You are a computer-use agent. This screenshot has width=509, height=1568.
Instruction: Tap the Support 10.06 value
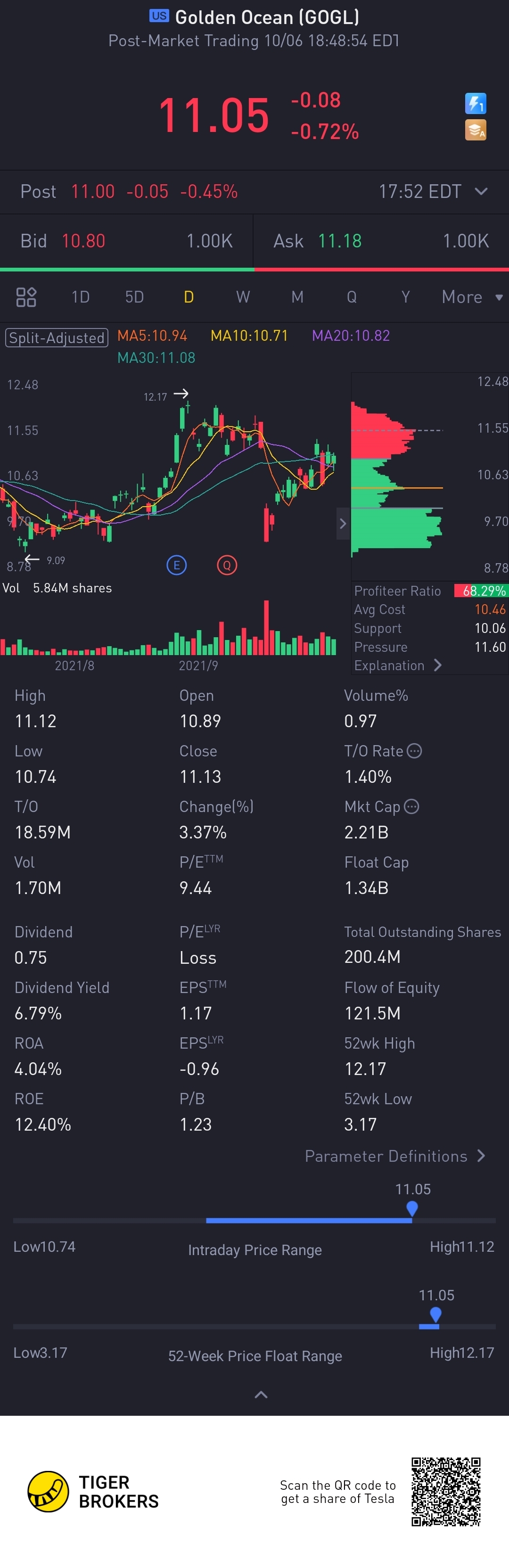490,628
